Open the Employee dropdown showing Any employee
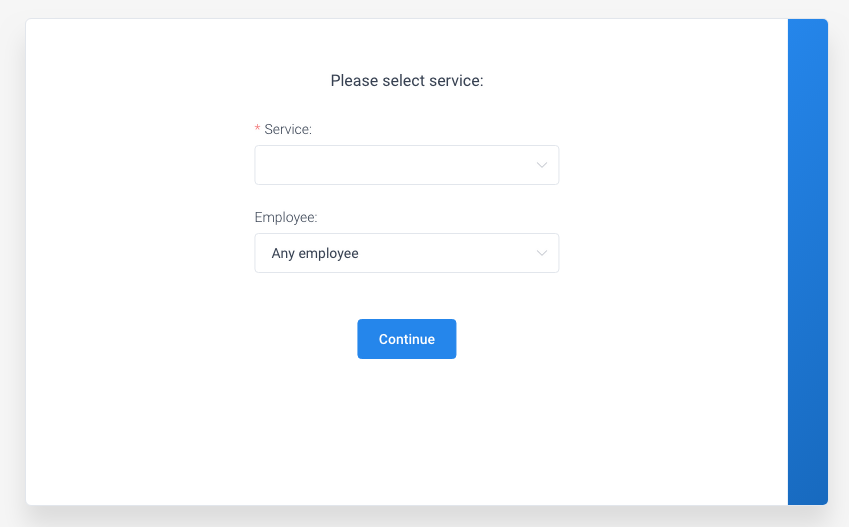 point(407,253)
